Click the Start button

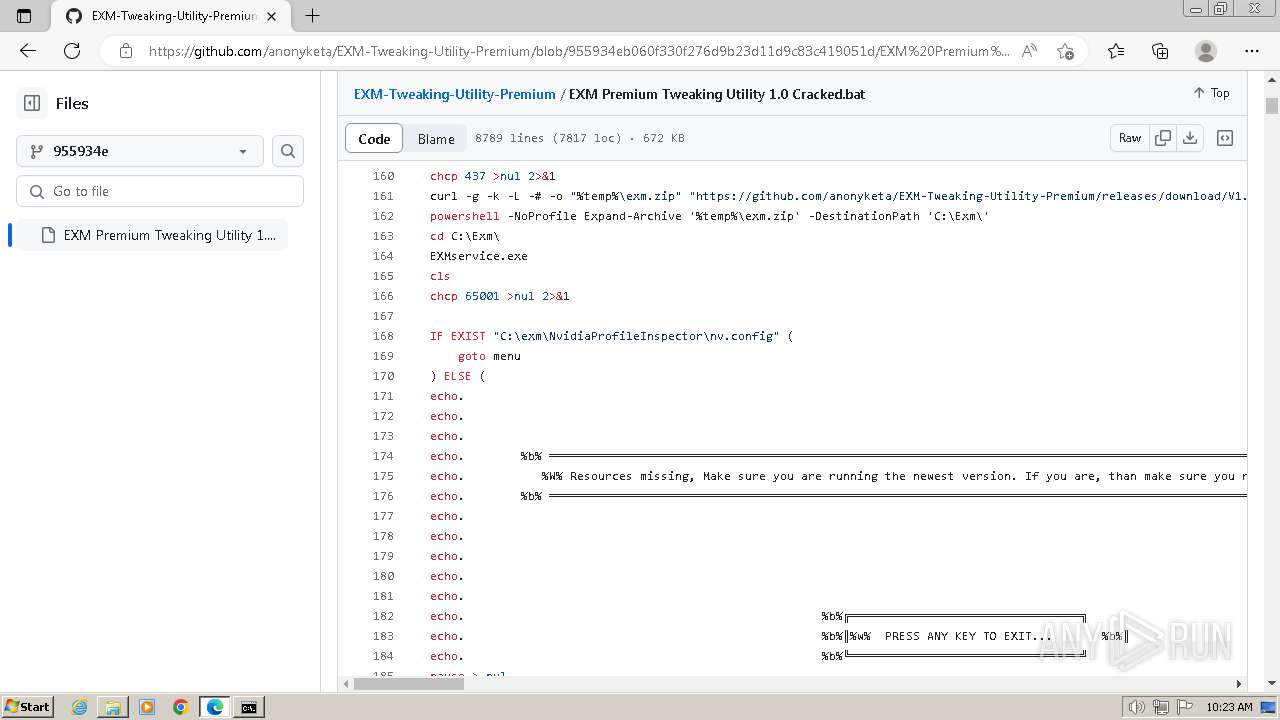point(27,707)
